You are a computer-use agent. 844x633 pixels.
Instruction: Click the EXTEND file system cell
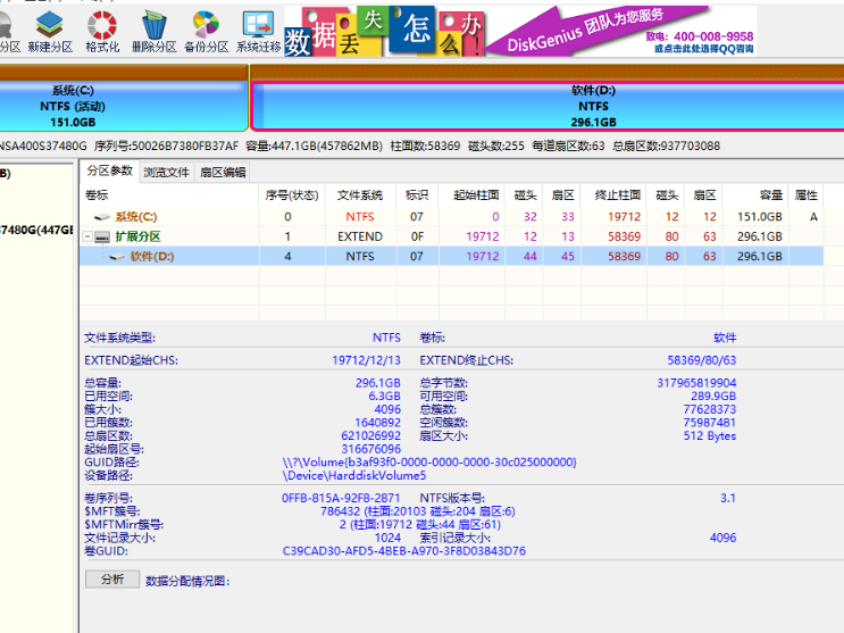pyautogui.click(x=360, y=236)
